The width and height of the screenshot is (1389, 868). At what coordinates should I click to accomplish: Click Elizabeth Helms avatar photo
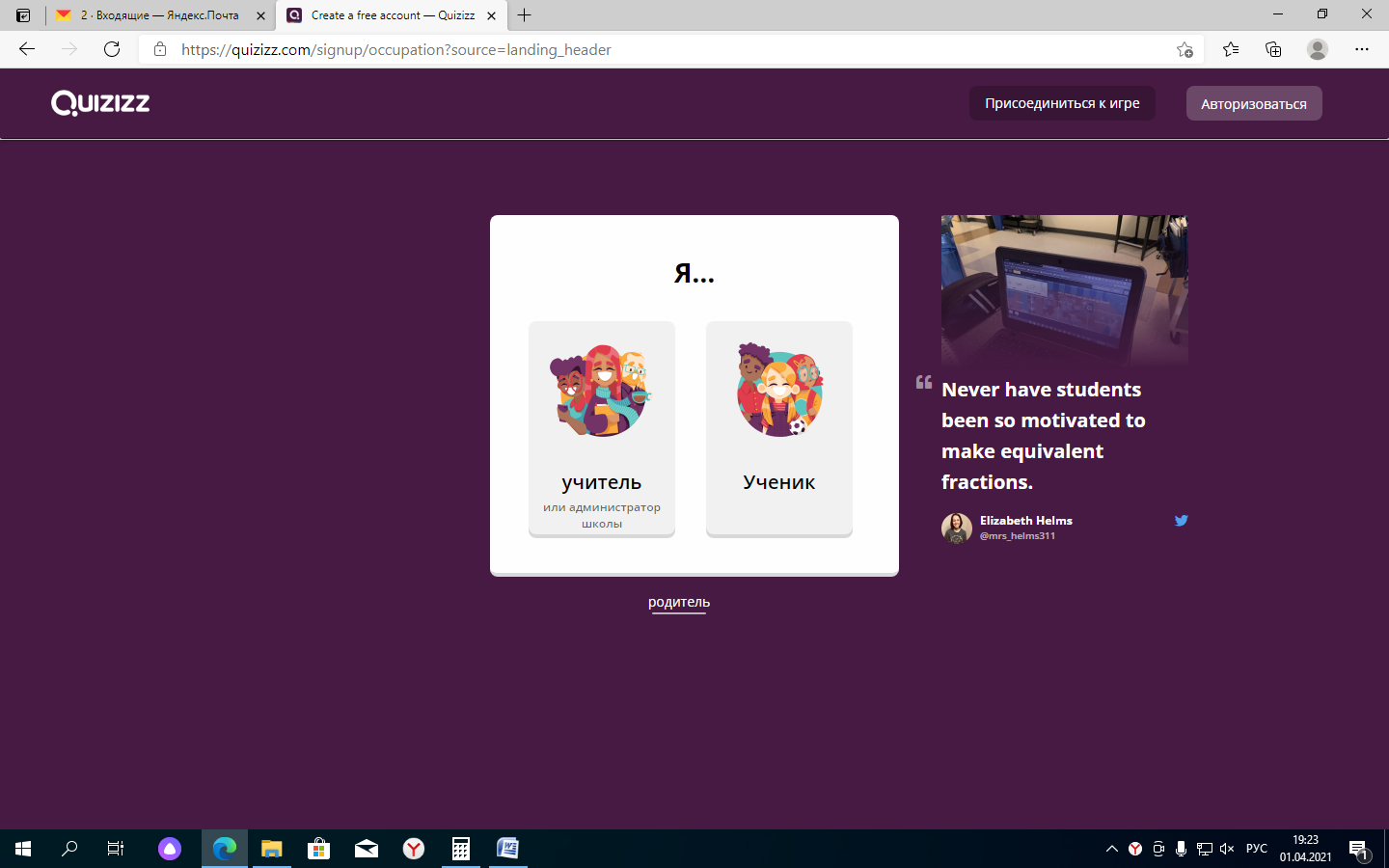pyautogui.click(x=957, y=528)
